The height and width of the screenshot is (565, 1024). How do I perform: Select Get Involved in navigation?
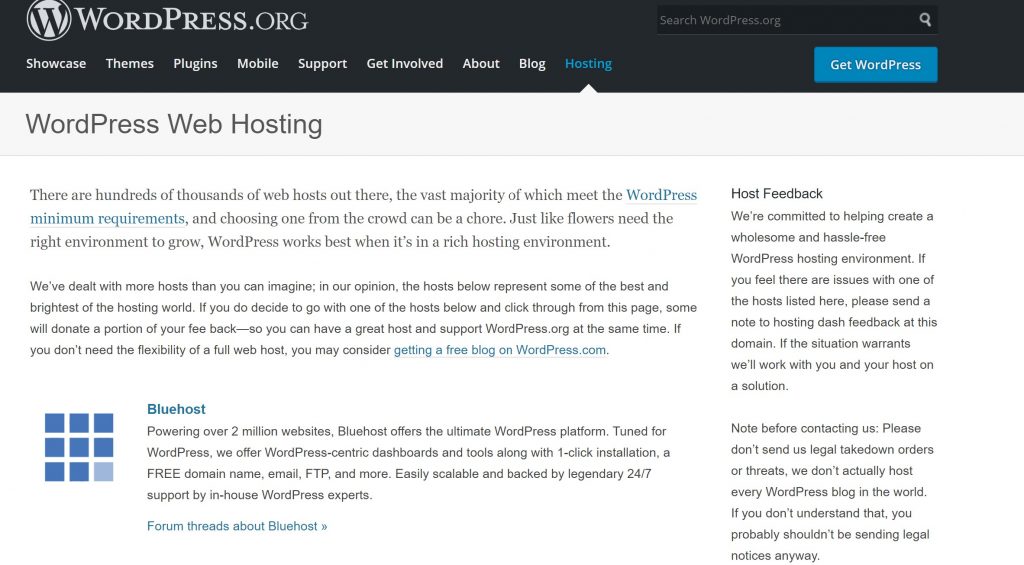point(404,63)
